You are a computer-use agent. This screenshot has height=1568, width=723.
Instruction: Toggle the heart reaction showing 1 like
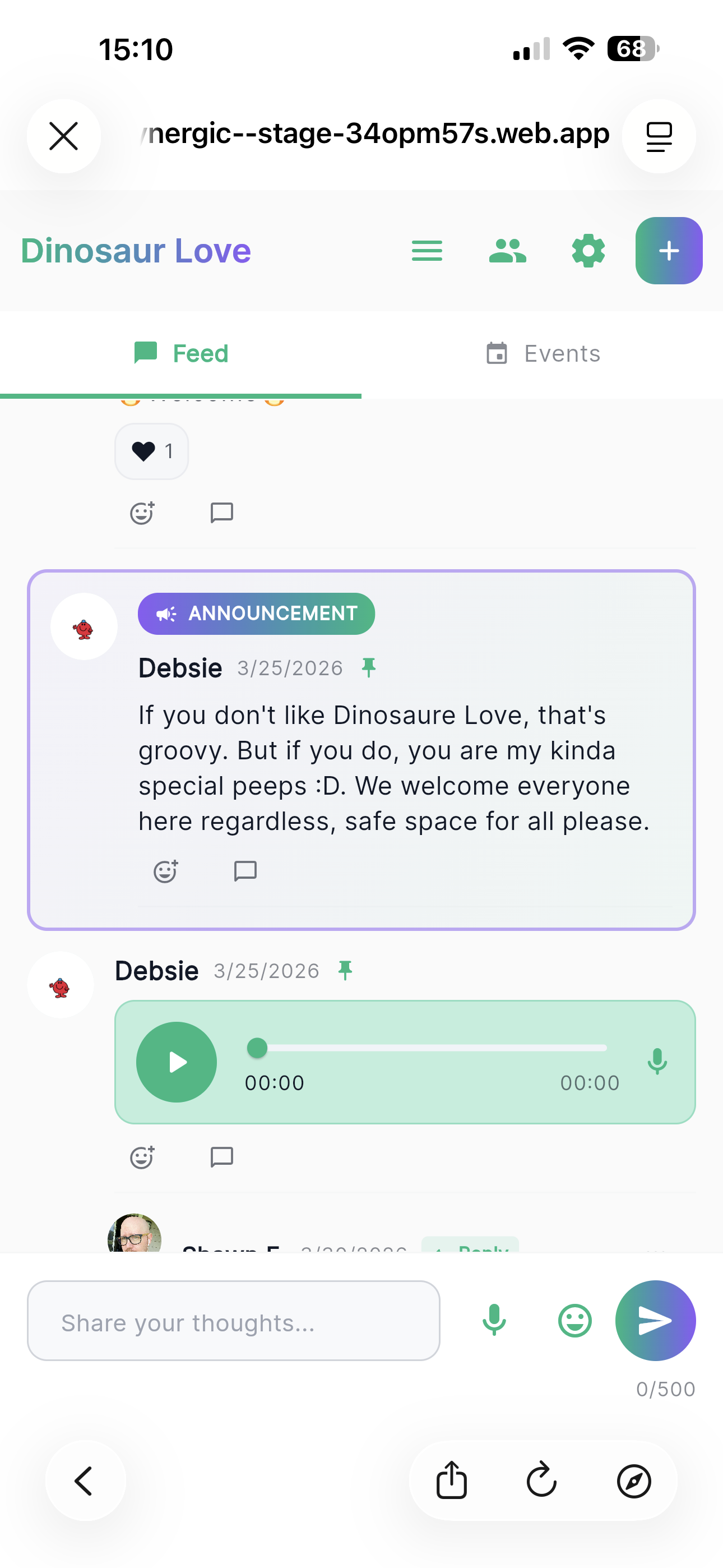[151, 451]
